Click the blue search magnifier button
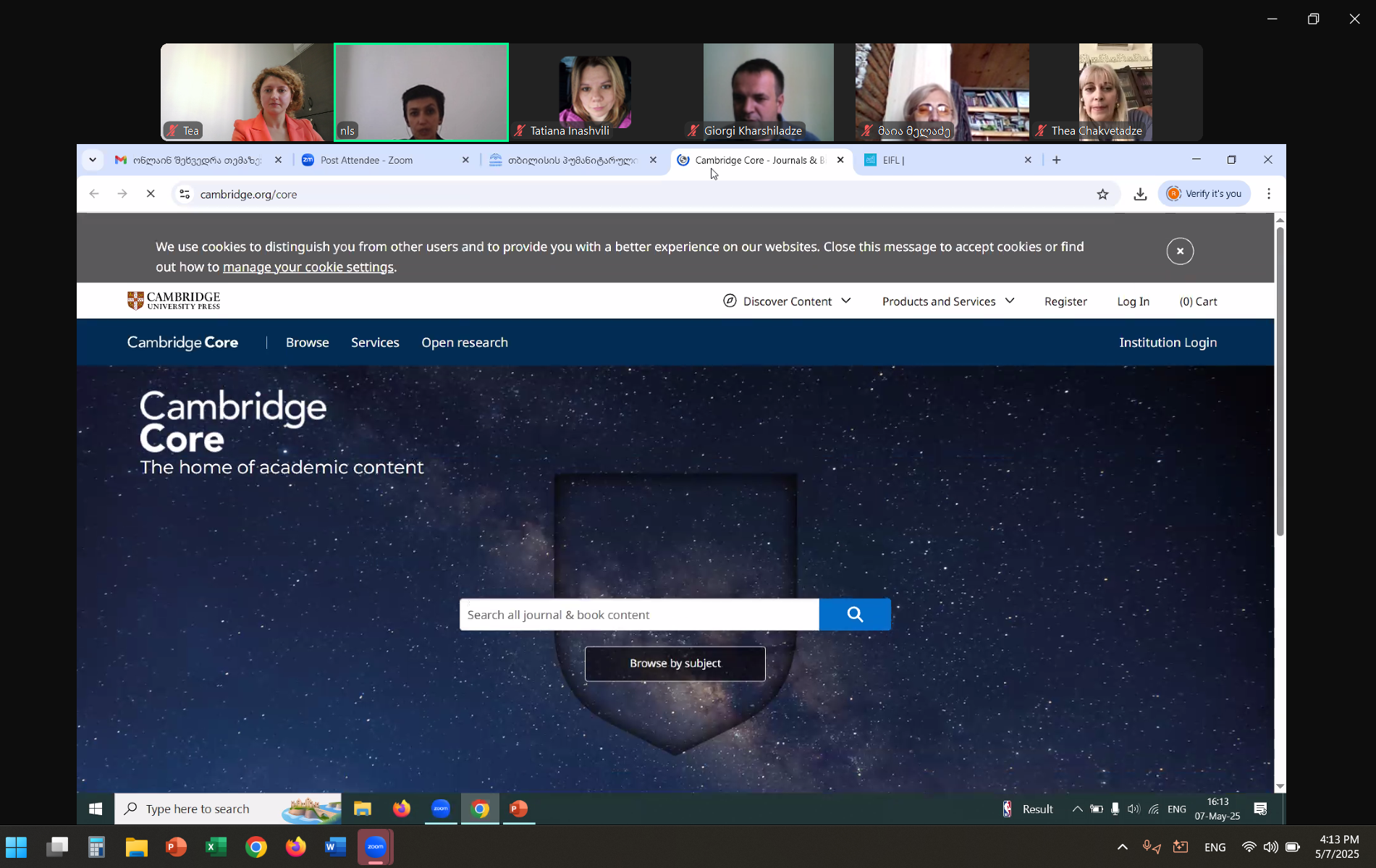1376x868 pixels. point(855,615)
